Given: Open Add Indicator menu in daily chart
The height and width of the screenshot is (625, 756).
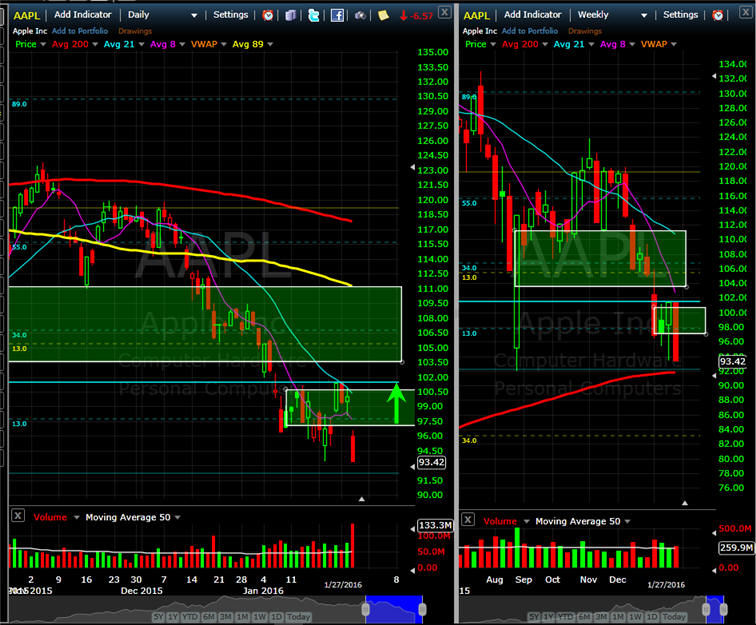Looking at the screenshot, I should [85, 15].
